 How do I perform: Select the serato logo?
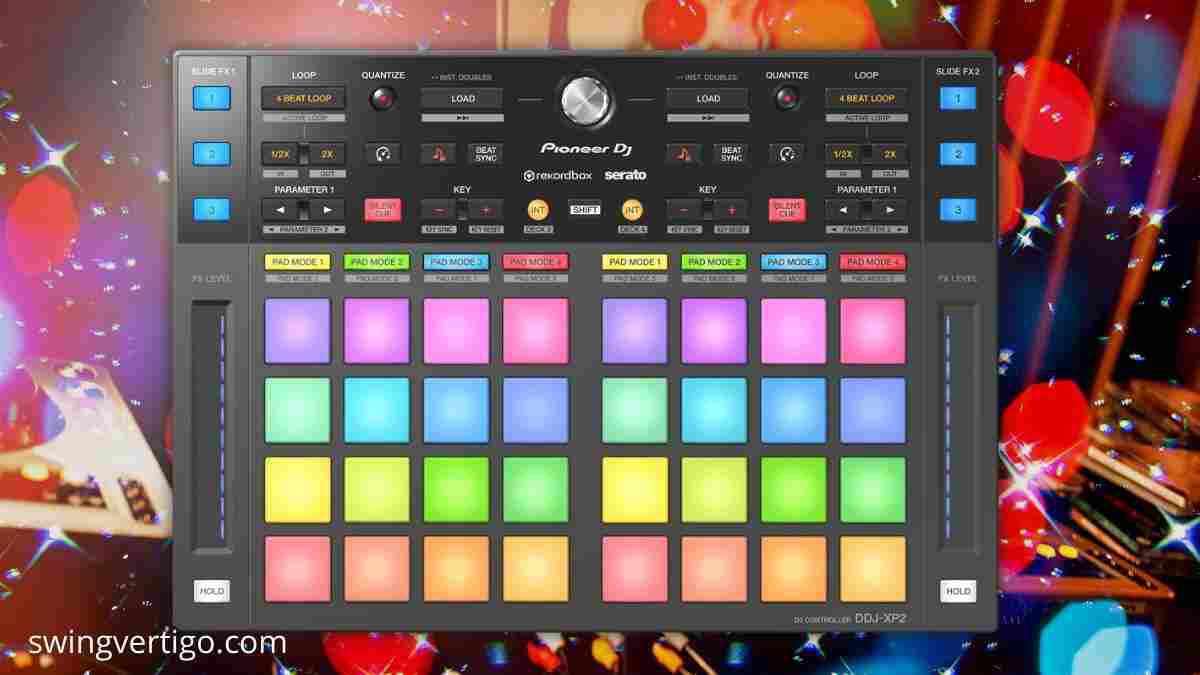pyautogui.click(x=626, y=175)
